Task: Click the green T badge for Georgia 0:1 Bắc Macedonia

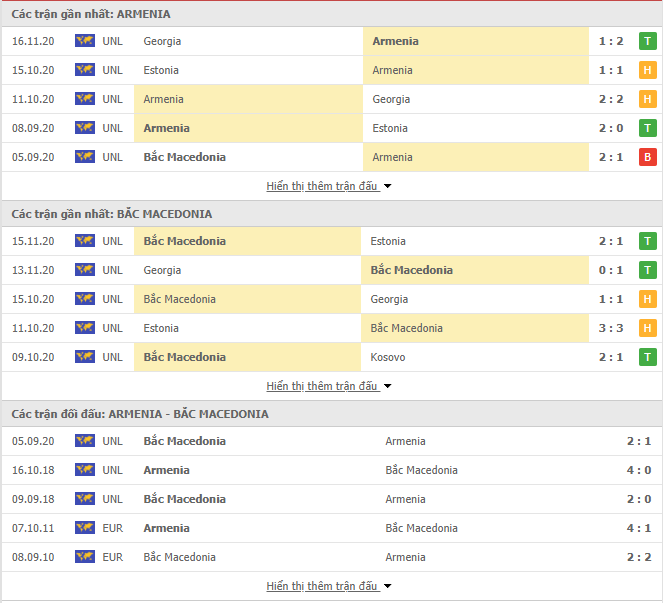Action: (x=647, y=270)
